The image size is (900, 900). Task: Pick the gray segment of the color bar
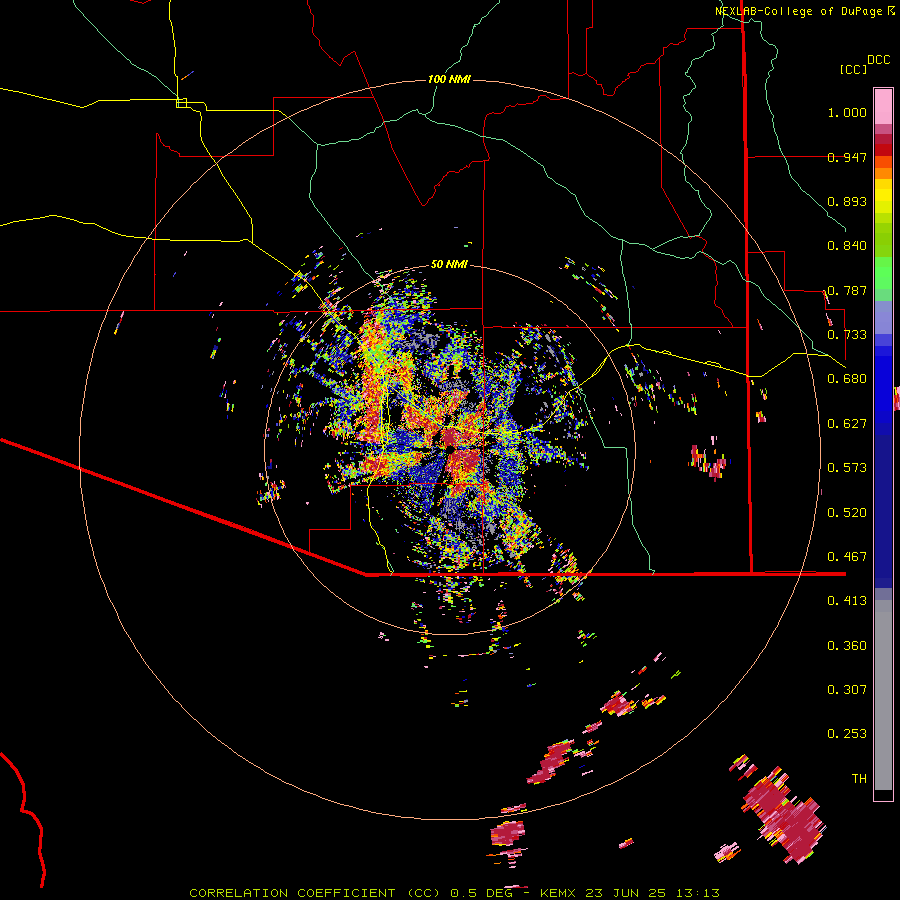point(883,695)
